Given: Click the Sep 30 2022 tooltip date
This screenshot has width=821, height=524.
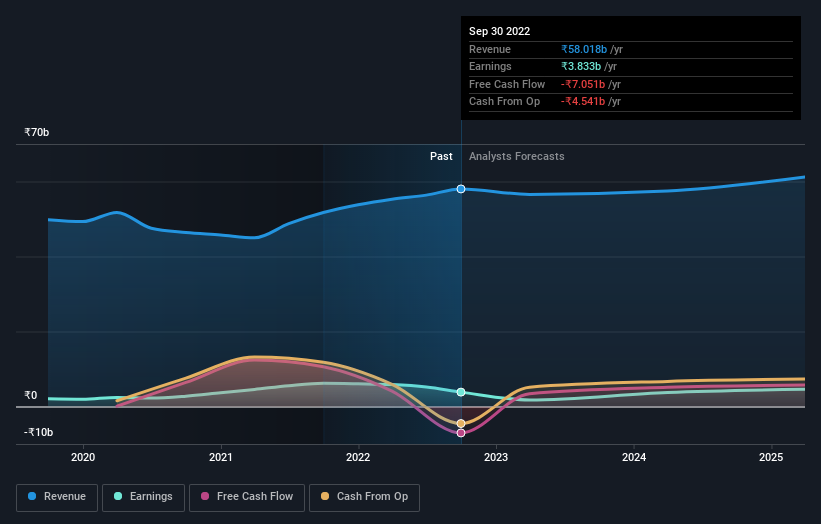Looking at the screenshot, I should click(500, 31).
